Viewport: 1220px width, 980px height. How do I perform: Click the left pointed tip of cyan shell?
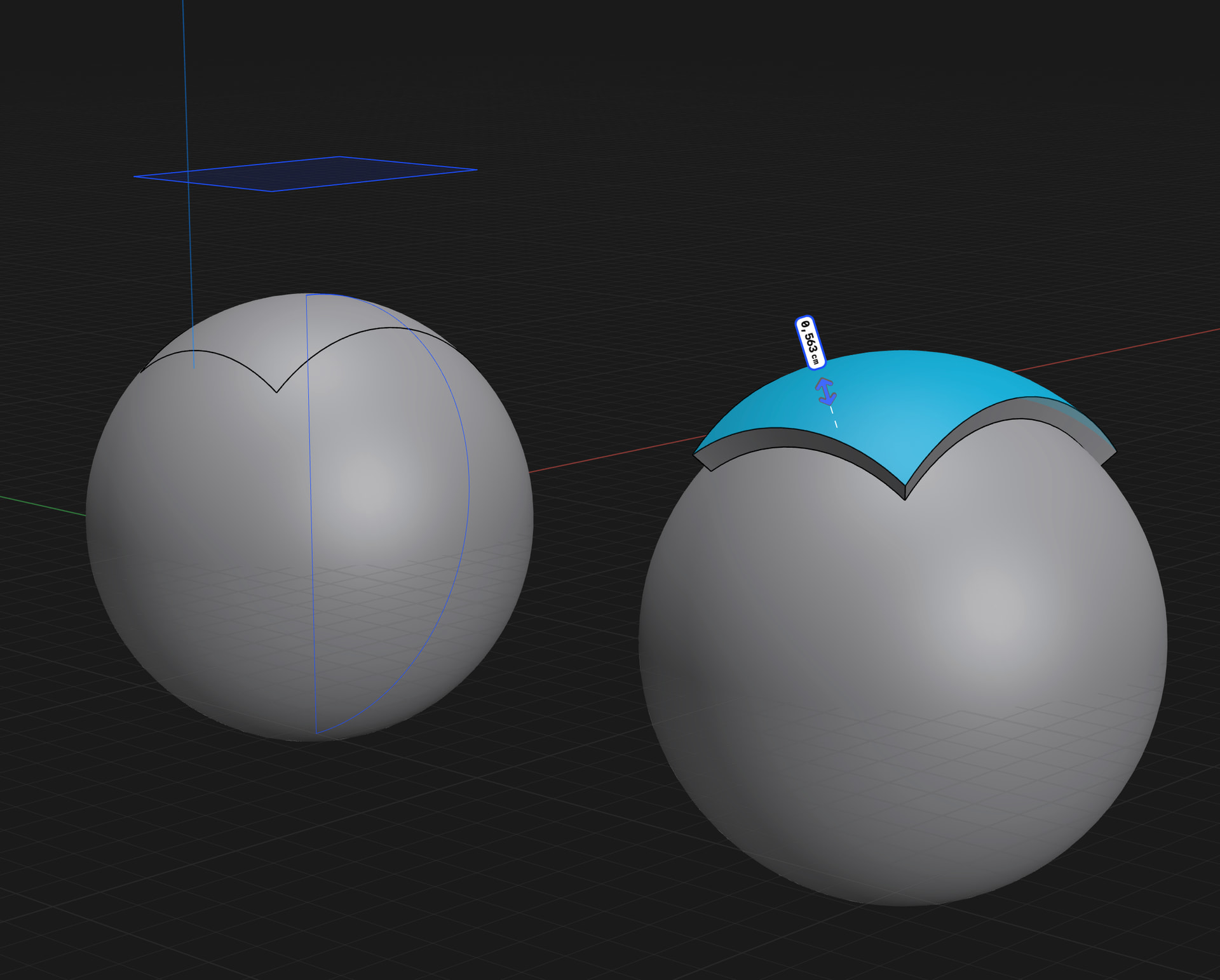tap(696, 453)
